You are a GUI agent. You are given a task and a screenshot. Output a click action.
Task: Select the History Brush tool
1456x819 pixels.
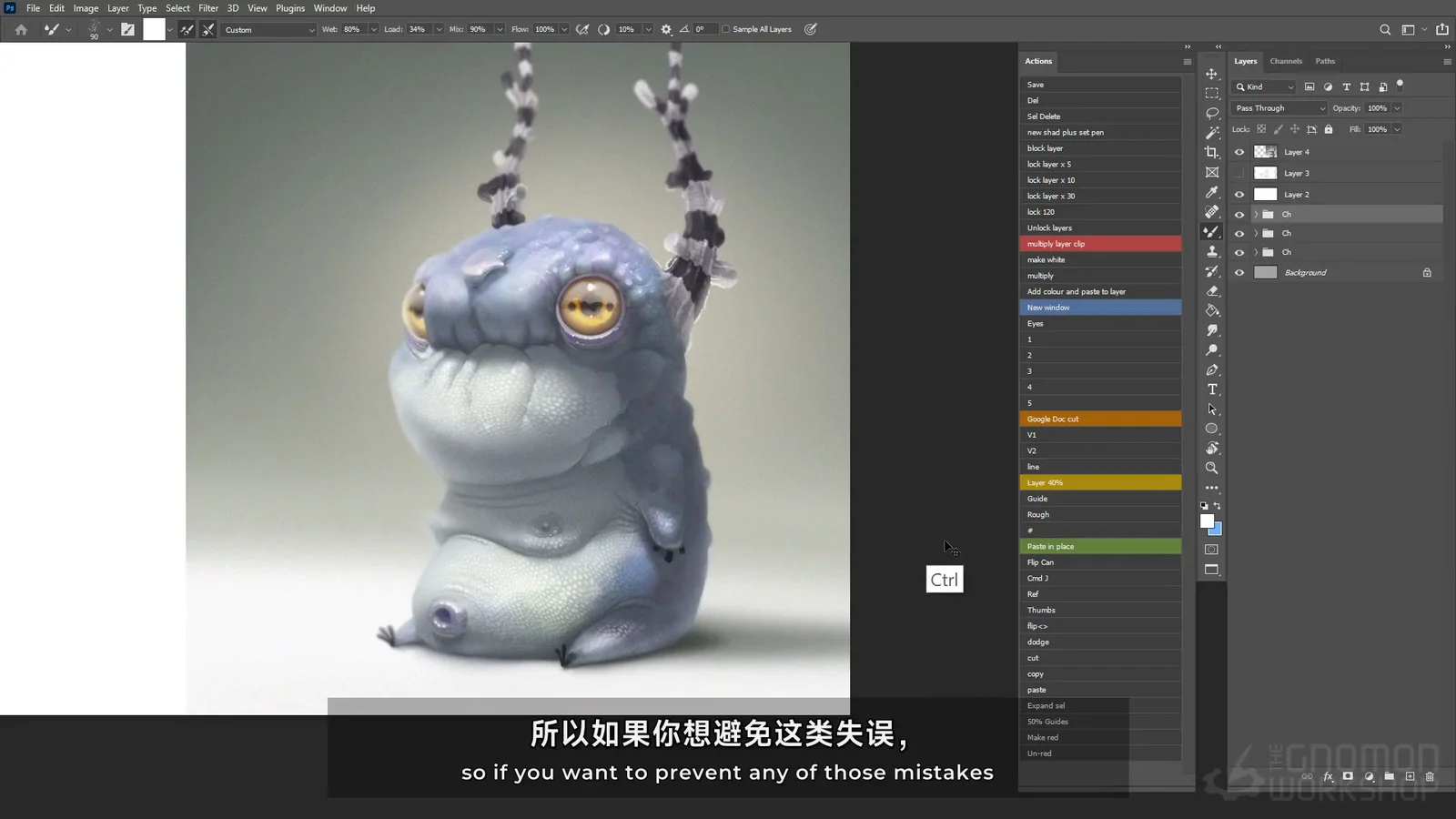pos(1211,271)
